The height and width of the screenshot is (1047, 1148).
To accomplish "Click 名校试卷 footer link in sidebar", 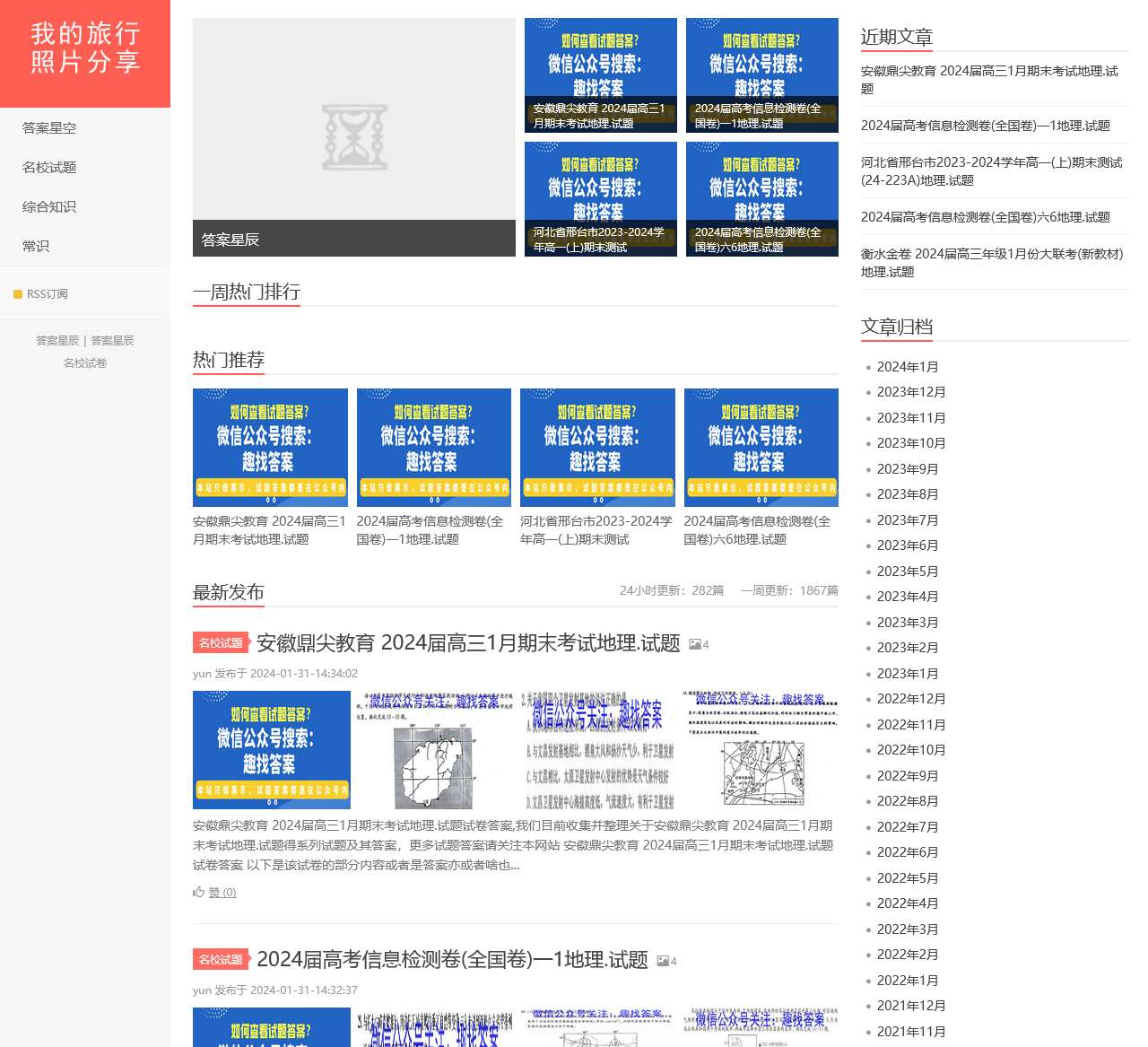I will [85, 363].
